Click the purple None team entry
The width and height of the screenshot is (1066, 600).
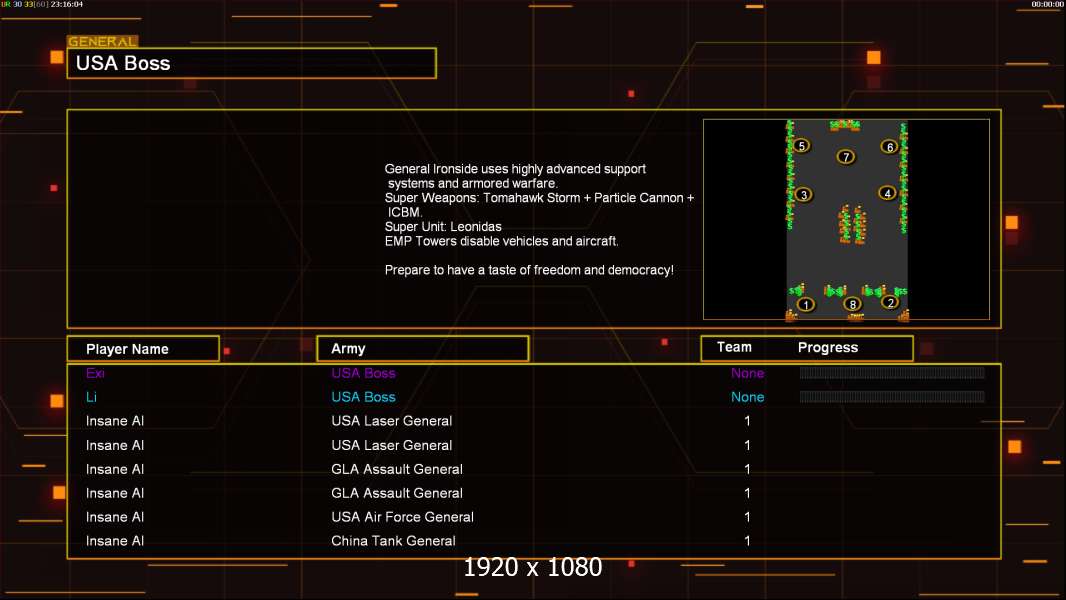[x=747, y=373]
